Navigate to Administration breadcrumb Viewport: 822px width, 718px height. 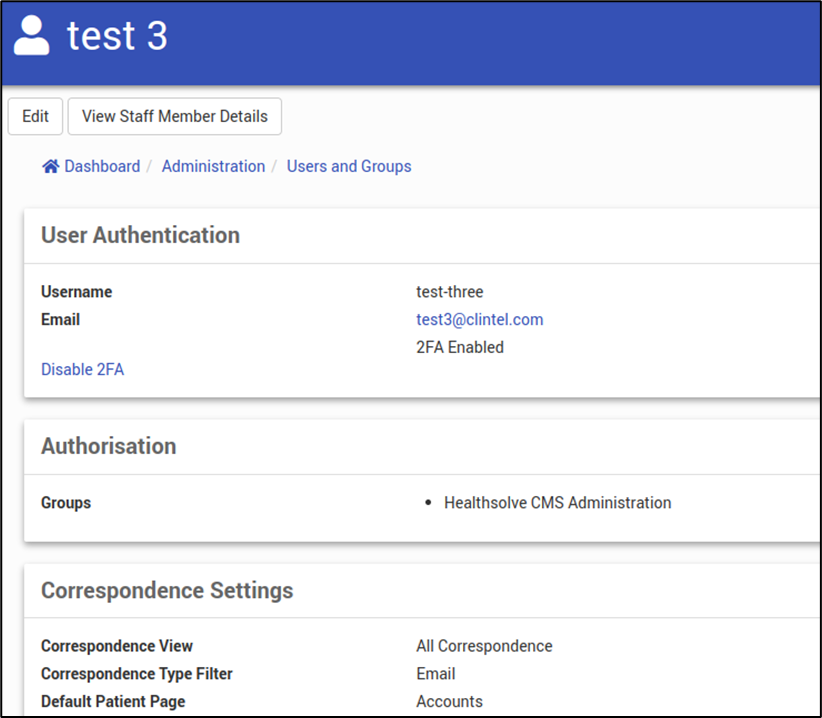coord(213,167)
